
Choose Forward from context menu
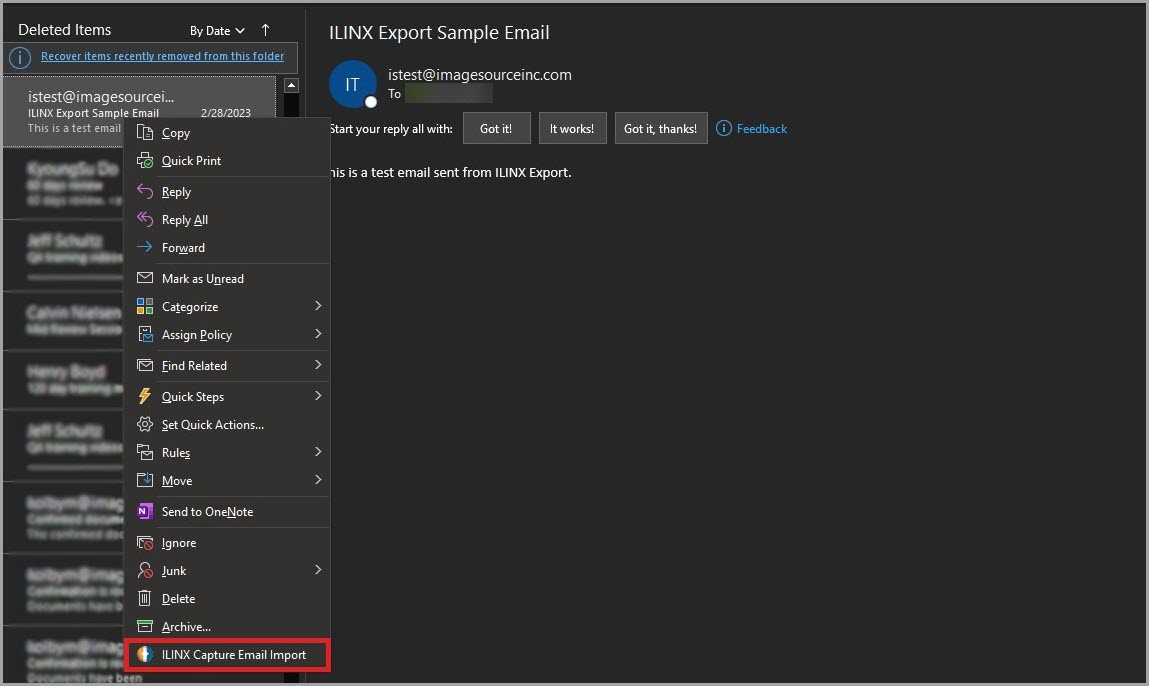tap(227, 248)
